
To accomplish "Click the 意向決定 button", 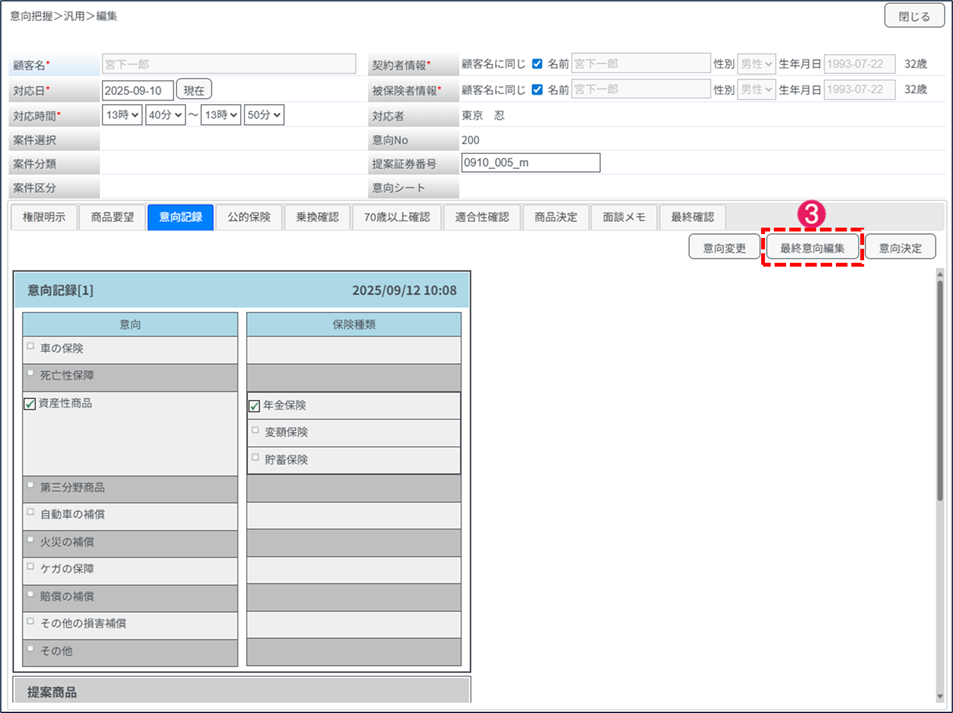I will (x=900, y=247).
